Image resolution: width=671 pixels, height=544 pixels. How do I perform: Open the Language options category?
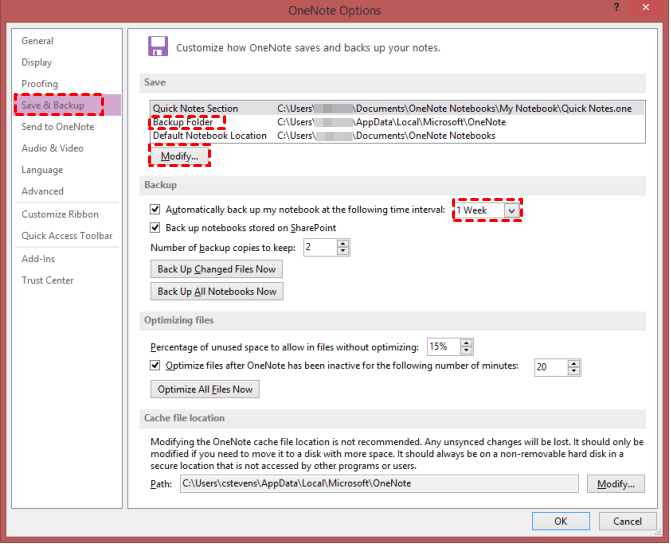click(42, 169)
